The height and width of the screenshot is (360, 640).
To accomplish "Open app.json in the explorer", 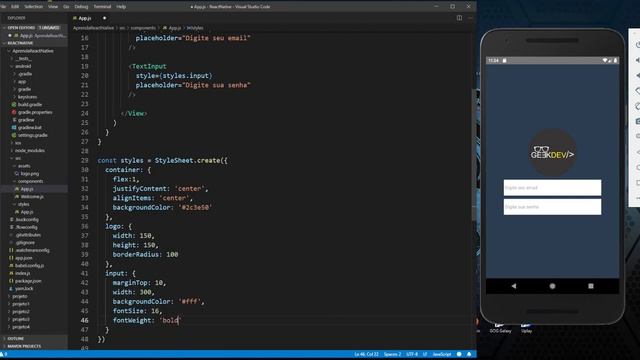I will [24, 258].
